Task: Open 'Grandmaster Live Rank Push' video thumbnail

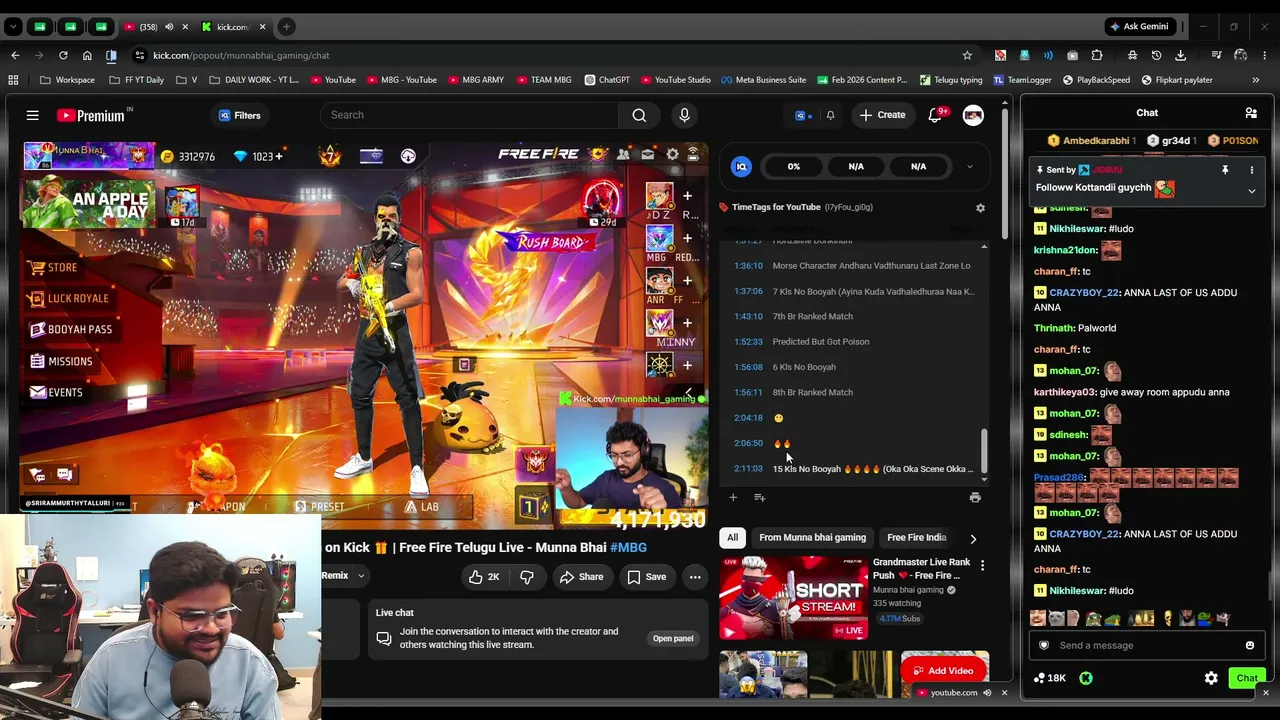Action: point(793,598)
